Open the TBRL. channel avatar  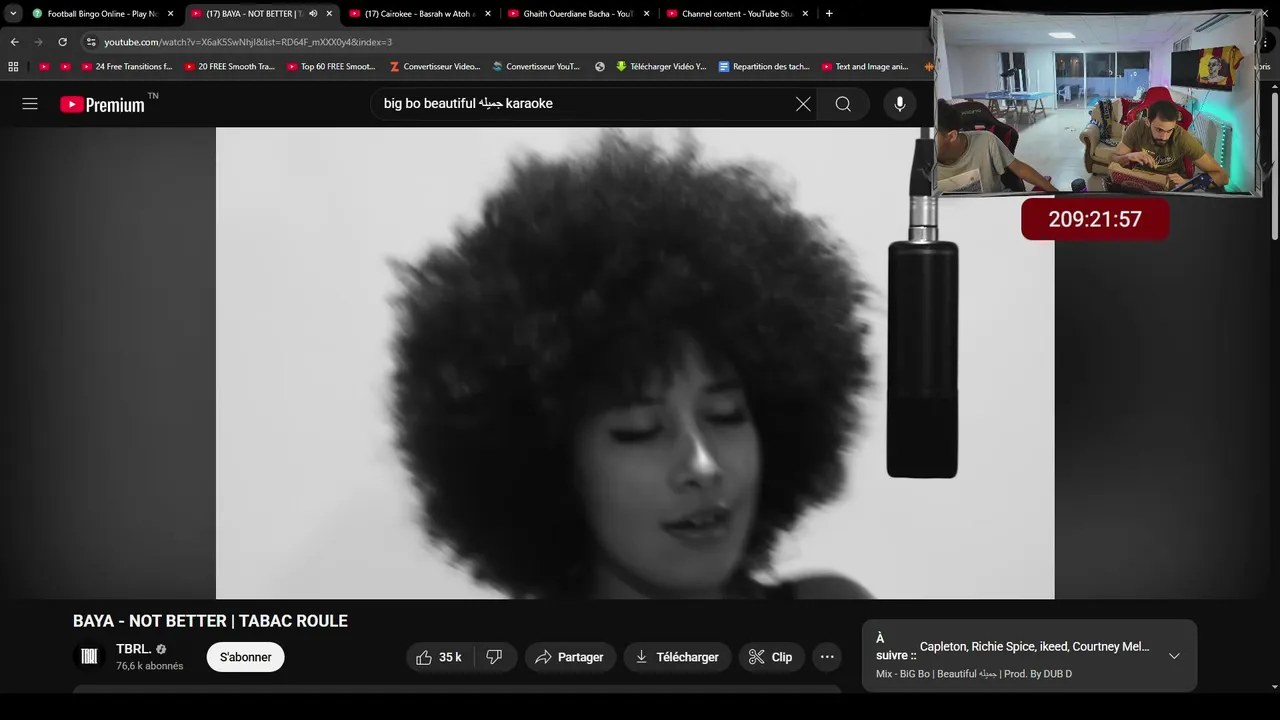(89, 657)
